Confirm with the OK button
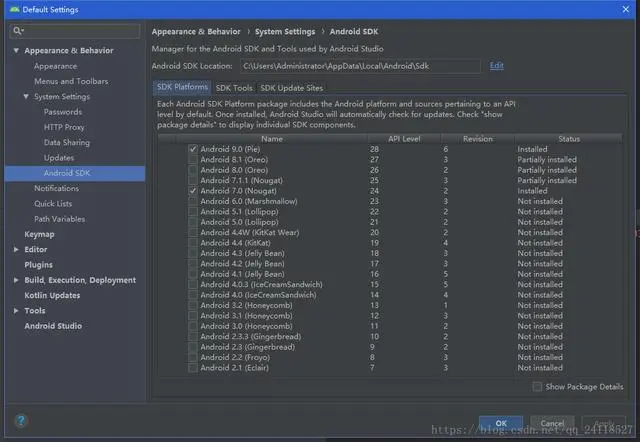 [x=501, y=423]
